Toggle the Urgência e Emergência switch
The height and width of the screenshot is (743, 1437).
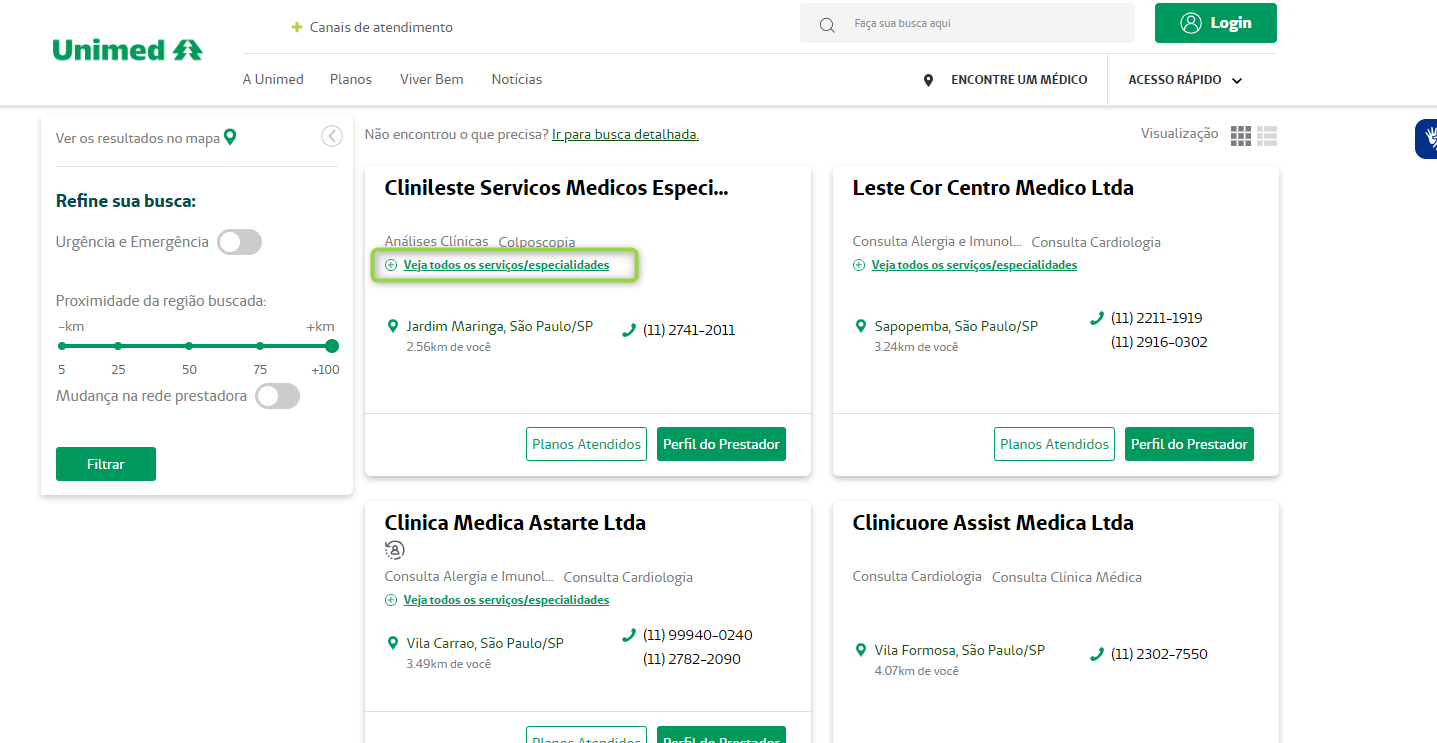(239, 242)
